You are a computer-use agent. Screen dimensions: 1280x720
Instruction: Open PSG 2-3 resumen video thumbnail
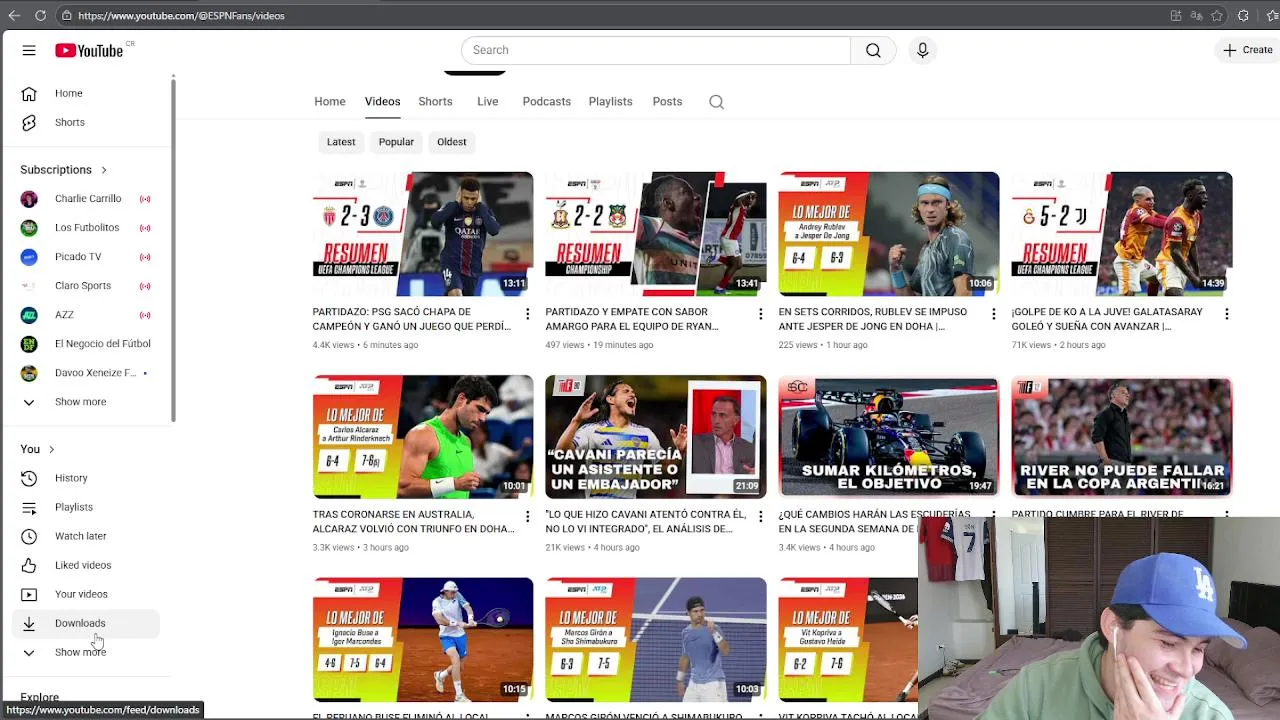click(423, 234)
